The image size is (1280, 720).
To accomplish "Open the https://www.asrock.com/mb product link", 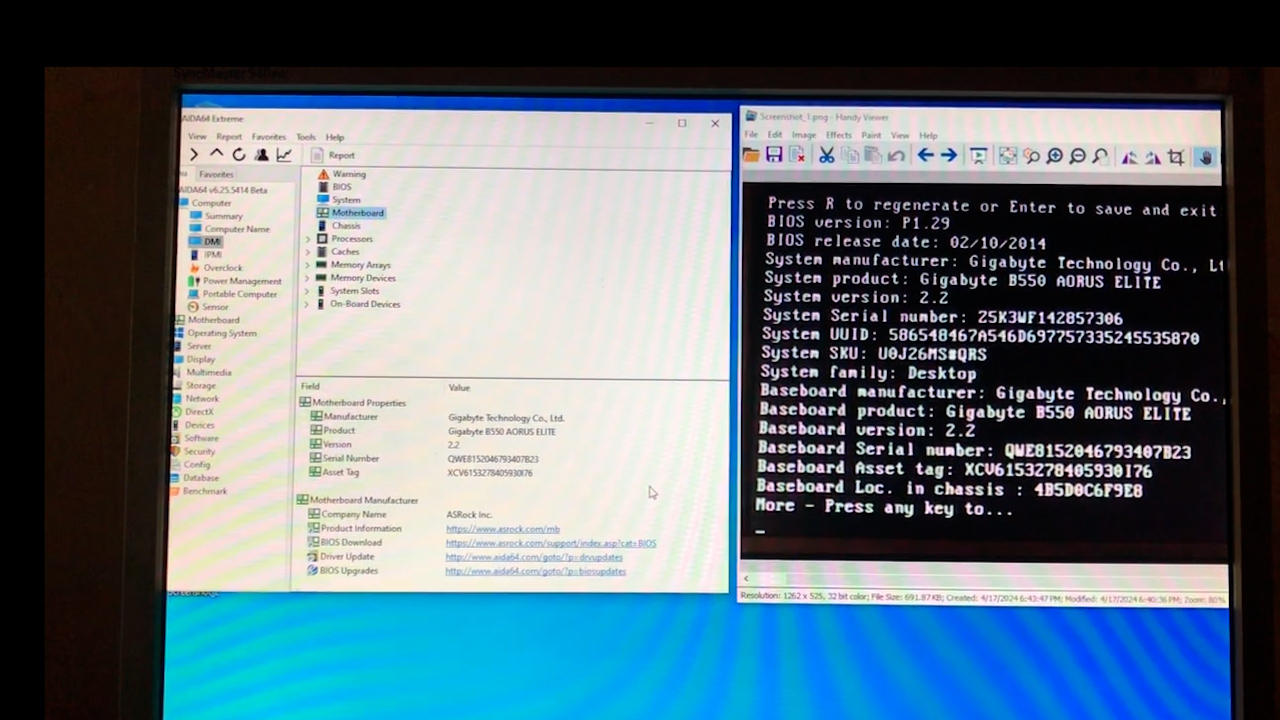I will coord(503,529).
